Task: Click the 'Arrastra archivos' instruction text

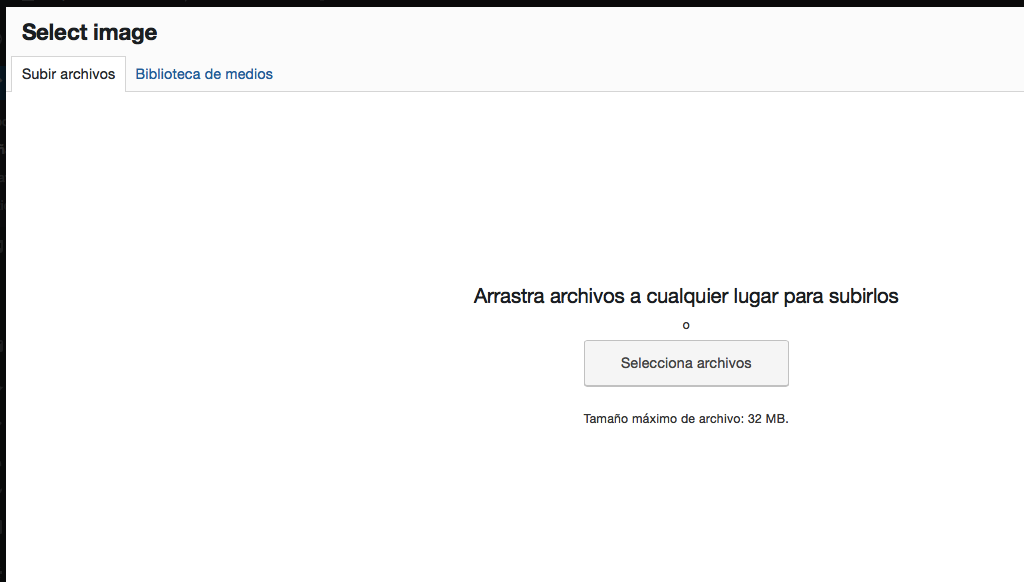Action: point(686,296)
